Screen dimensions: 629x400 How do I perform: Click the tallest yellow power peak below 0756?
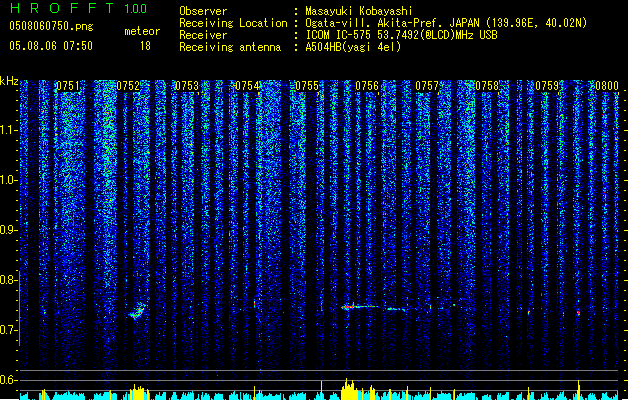point(347,389)
